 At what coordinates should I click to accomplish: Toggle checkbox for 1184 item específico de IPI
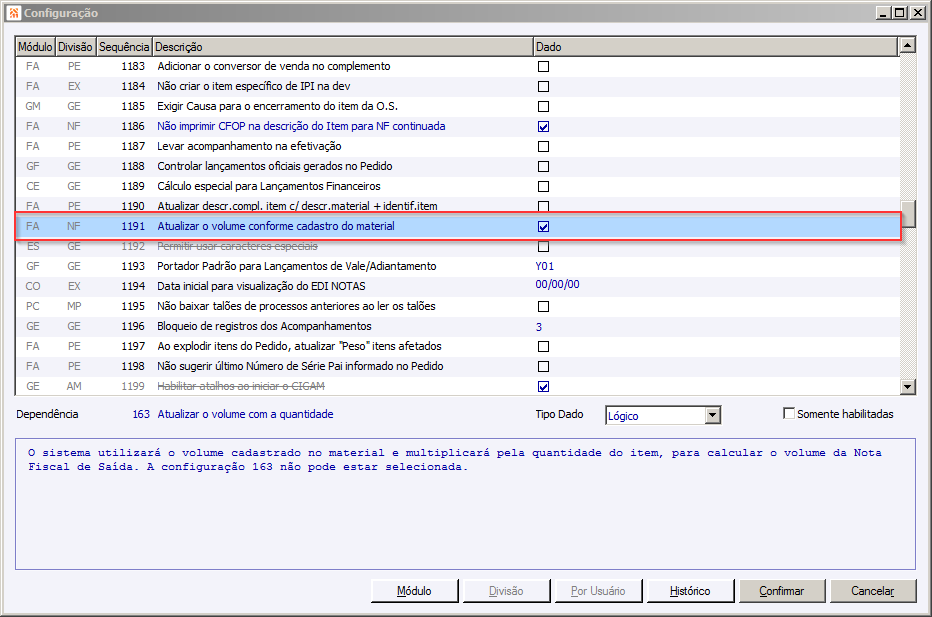(543, 87)
